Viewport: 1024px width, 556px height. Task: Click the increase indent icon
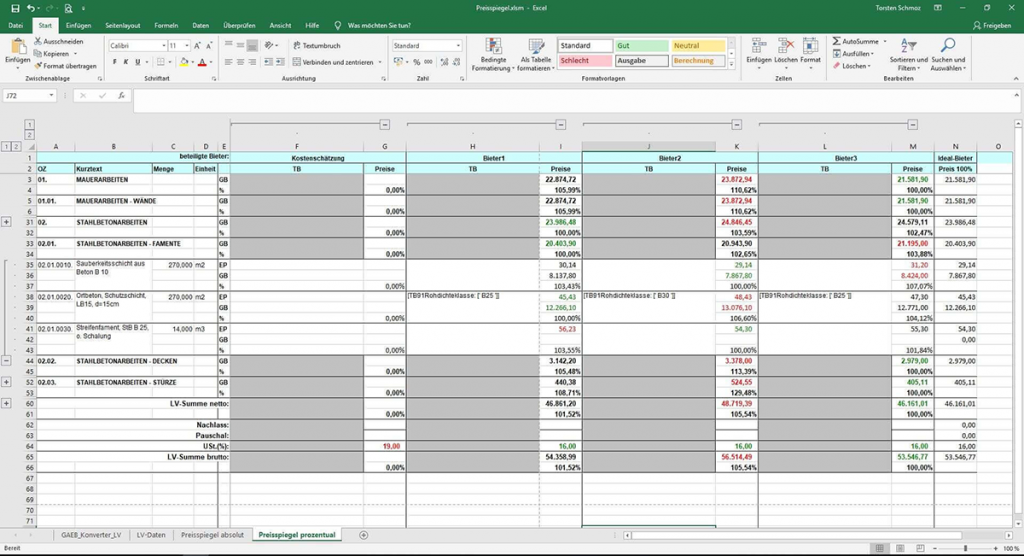coord(280,62)
